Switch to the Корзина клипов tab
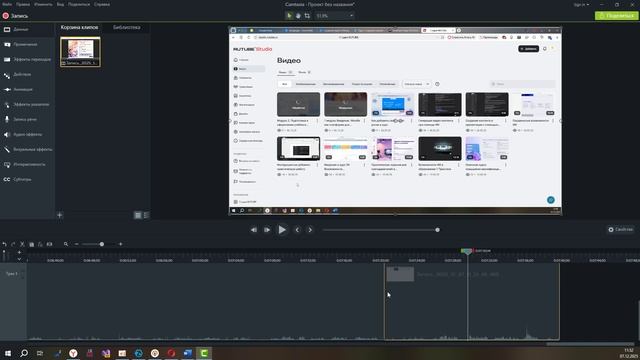 [80, 27]
